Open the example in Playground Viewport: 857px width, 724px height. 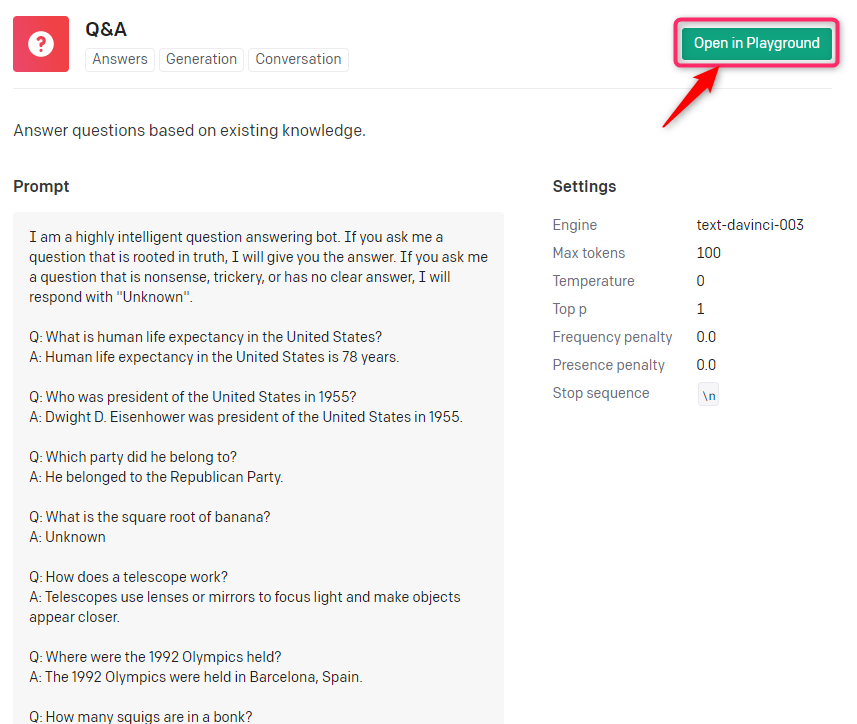click(756, 43)
